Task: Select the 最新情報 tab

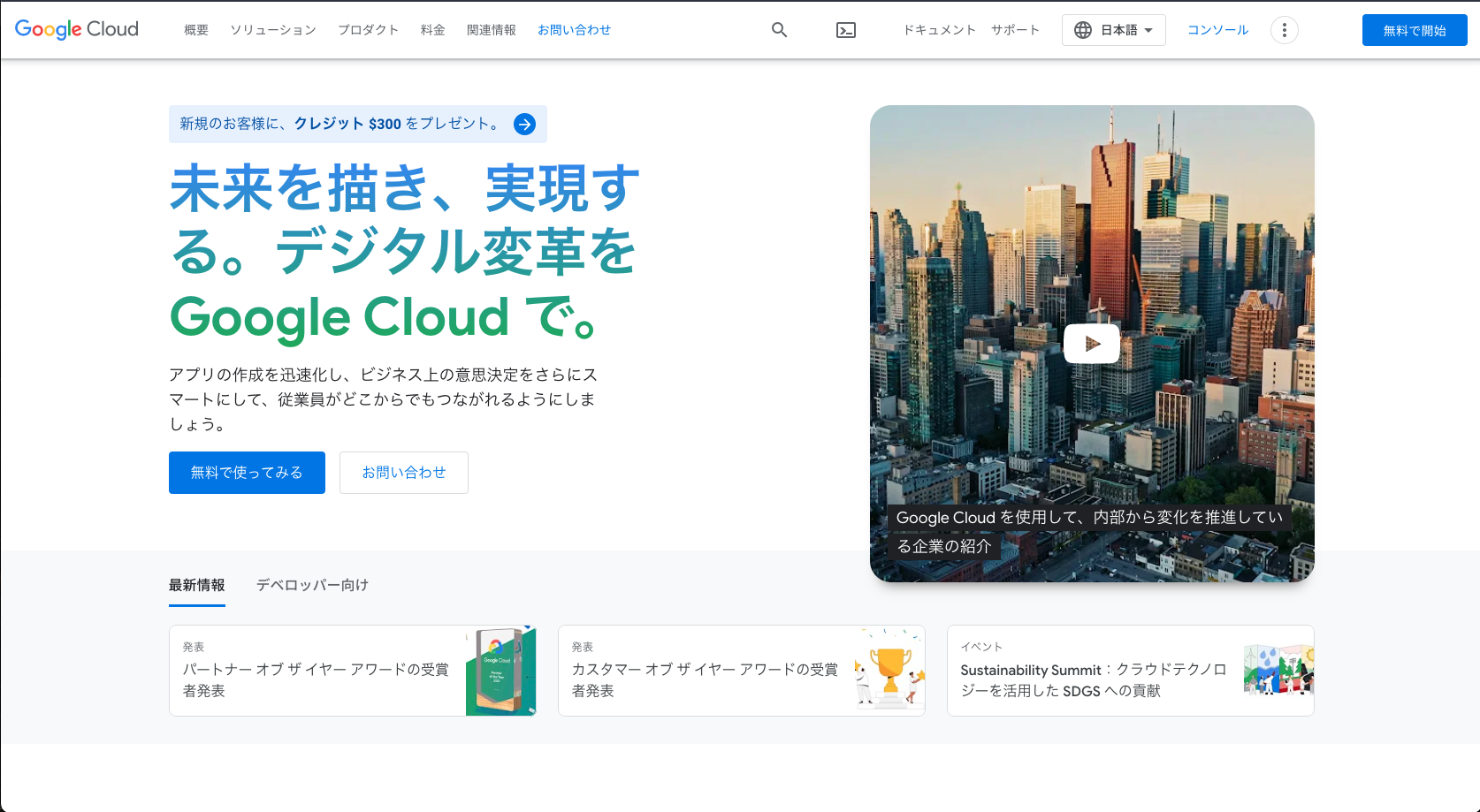Action: pyautogui.click(x=197, y=585)
